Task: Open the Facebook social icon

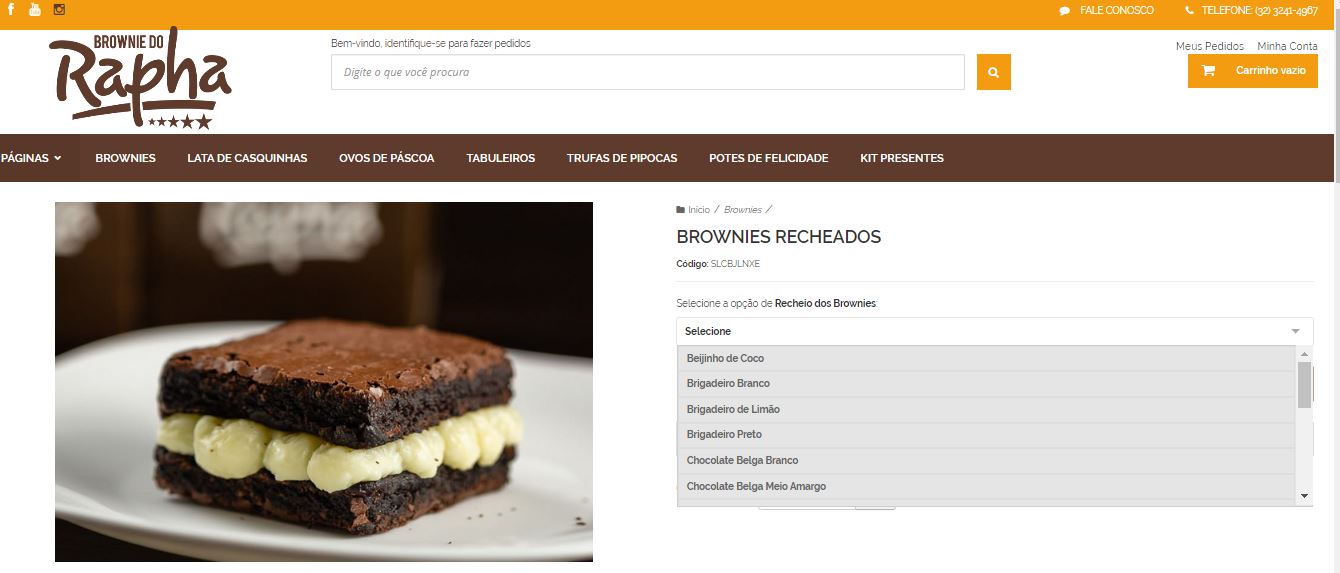Action: [11, 10]
